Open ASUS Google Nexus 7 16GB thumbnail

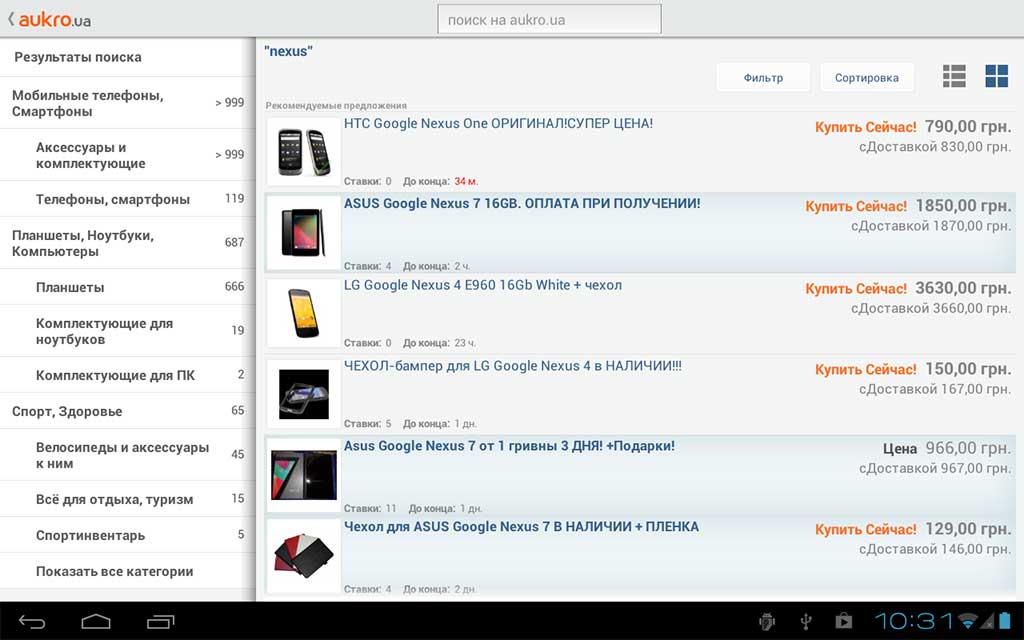pyautogui.click(x=304, y=232)
